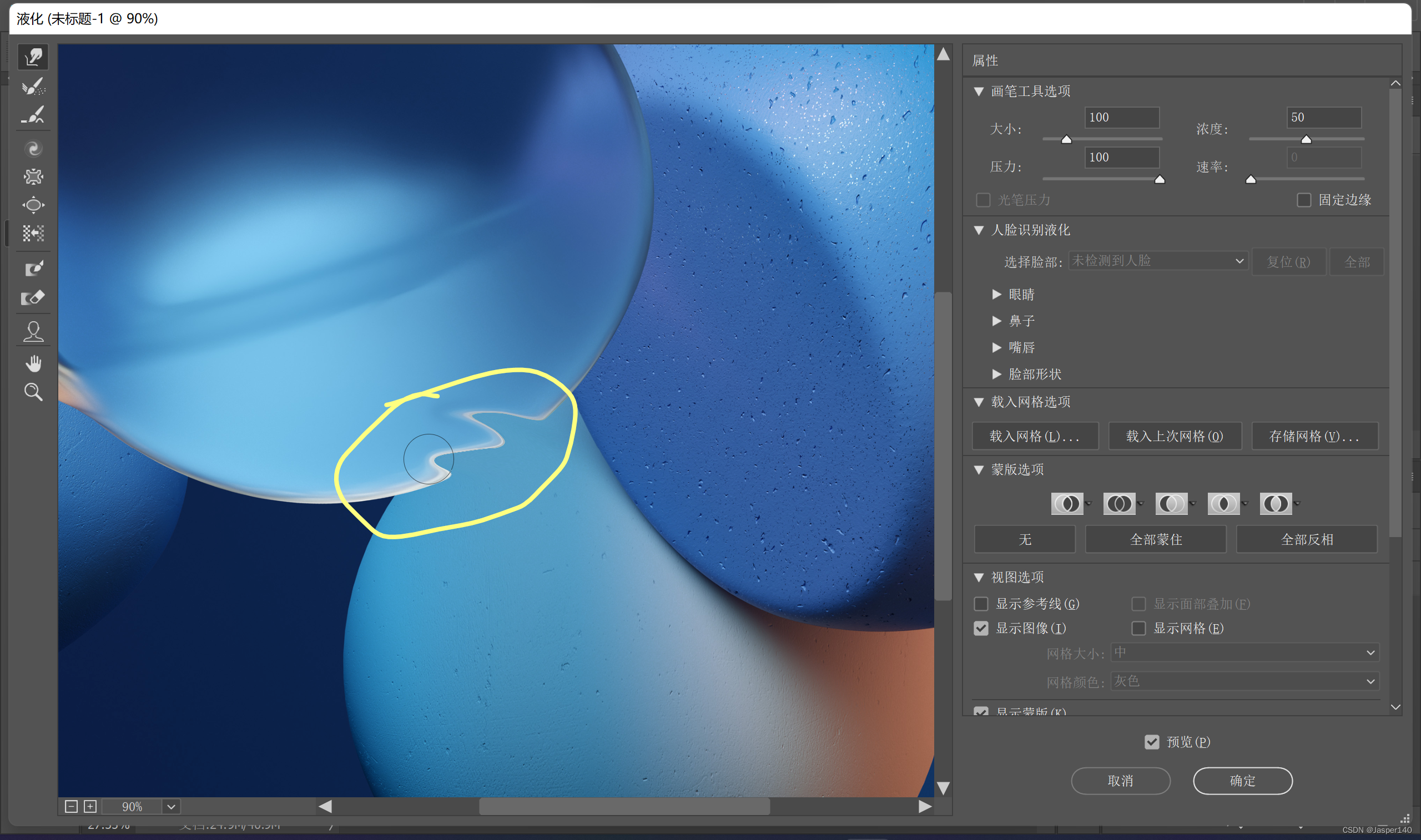Click the 无 mask button

[x=1025, y=539]
